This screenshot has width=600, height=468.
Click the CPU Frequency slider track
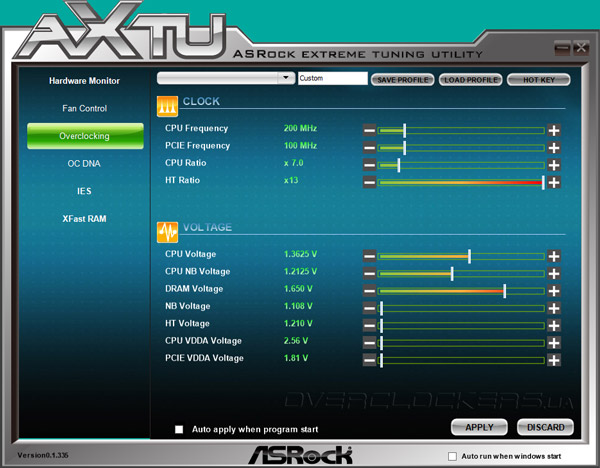point(461,130)
